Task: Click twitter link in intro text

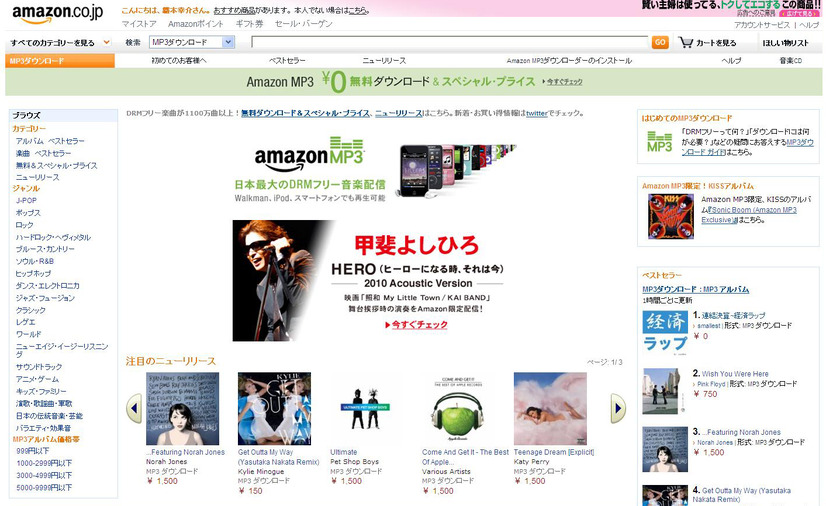Action: pyautogui.click(x=537, y=113)
